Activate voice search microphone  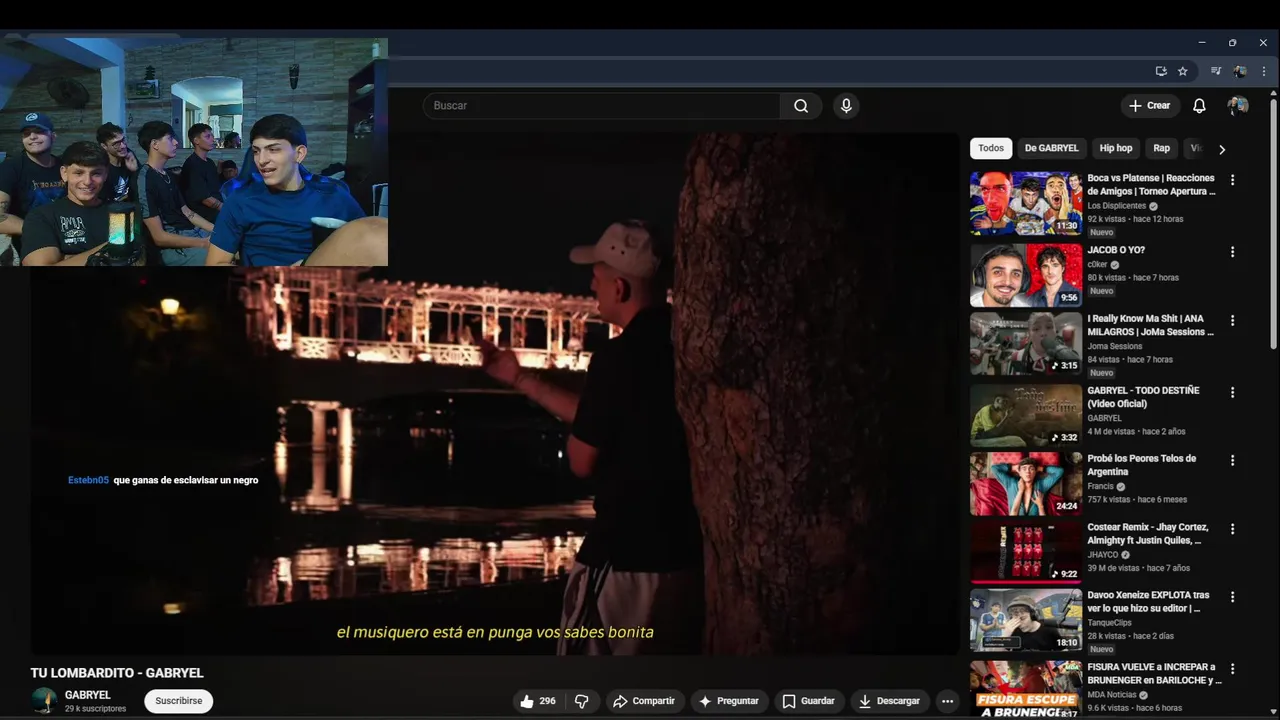[x=846, y=106]
